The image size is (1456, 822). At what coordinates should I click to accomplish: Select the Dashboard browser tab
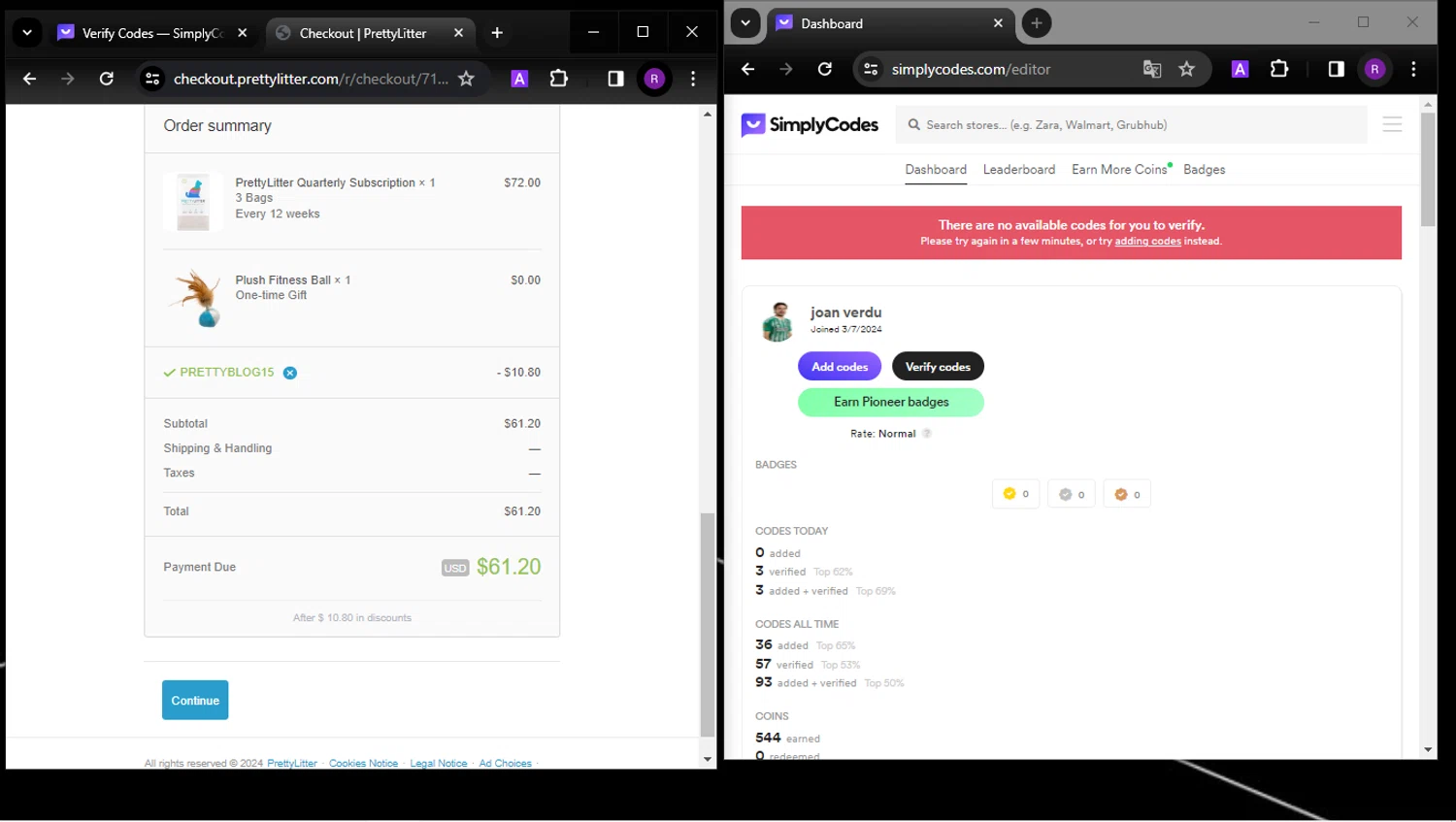(891, 23)
